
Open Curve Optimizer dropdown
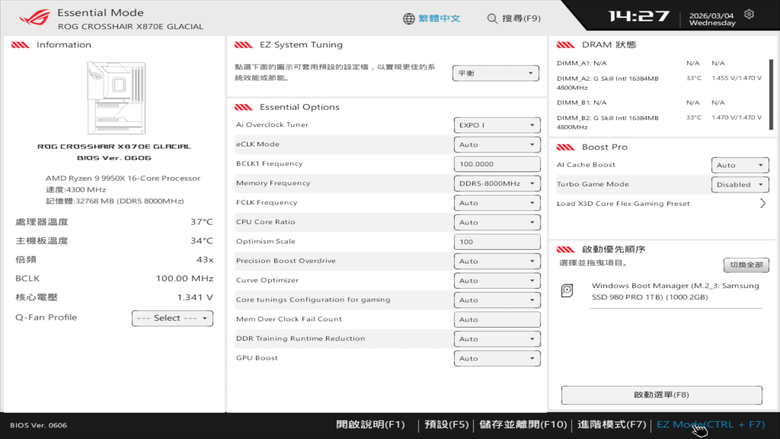[x=497, y=280]
